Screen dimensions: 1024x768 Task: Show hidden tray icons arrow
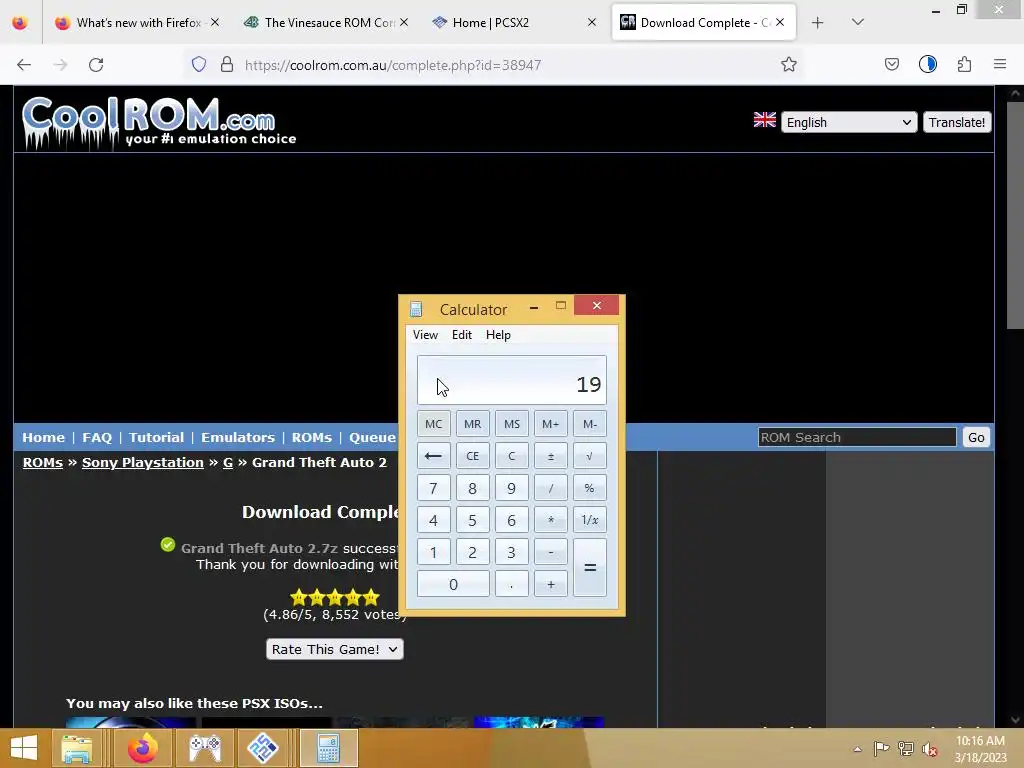pos(857,749)
